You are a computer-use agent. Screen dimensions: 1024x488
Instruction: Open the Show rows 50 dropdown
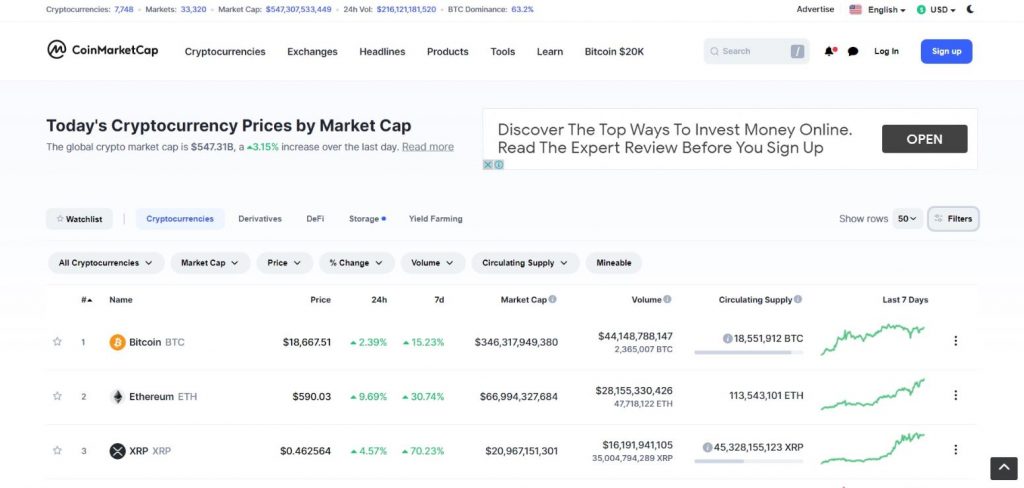click(x=907, y=219)
